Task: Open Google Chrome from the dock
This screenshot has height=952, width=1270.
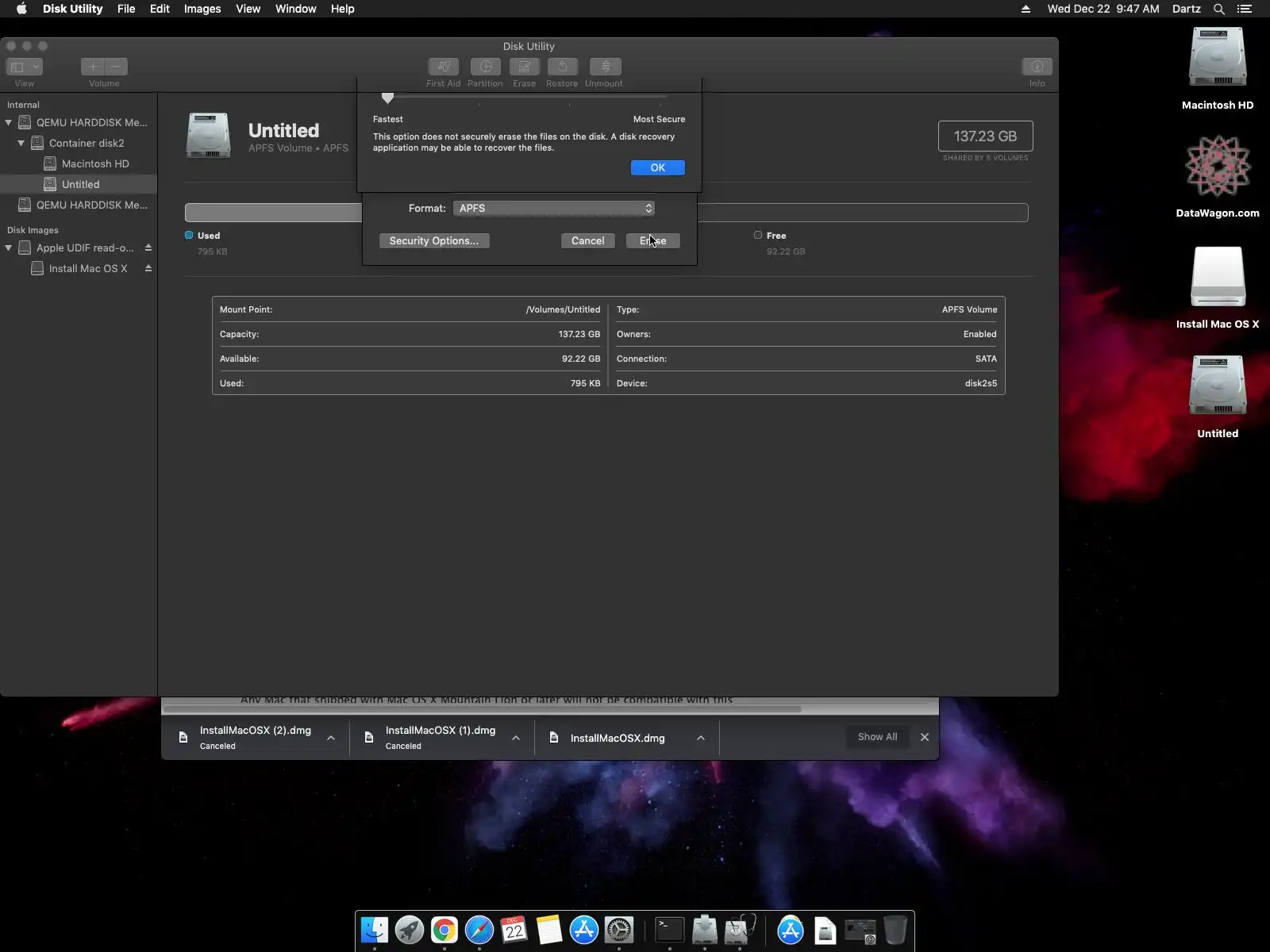Action: pyautogui.click(x=444, y=930)
